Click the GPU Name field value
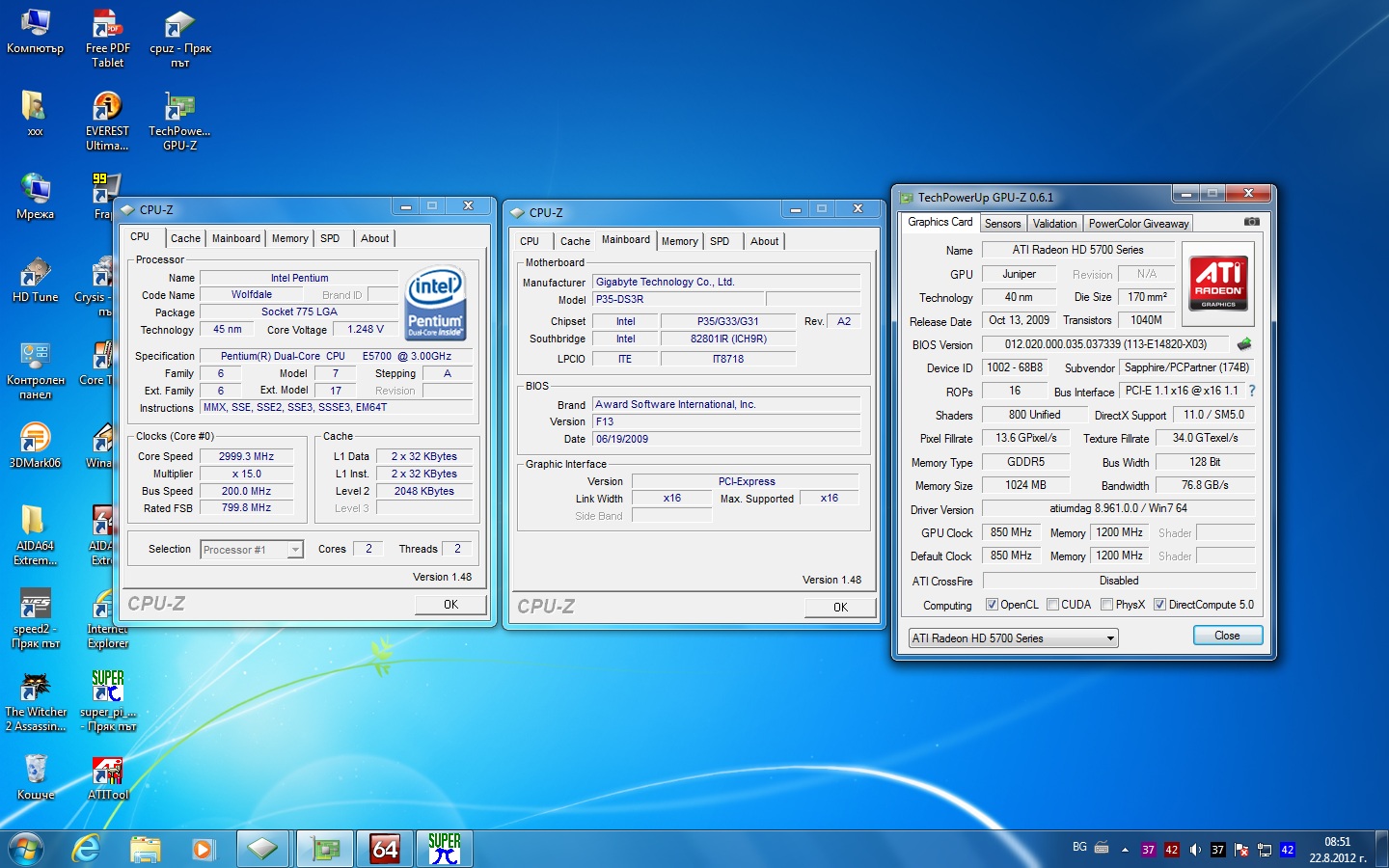The width and height of the screenshot is (1389, 868). (x=1077, y=250)
